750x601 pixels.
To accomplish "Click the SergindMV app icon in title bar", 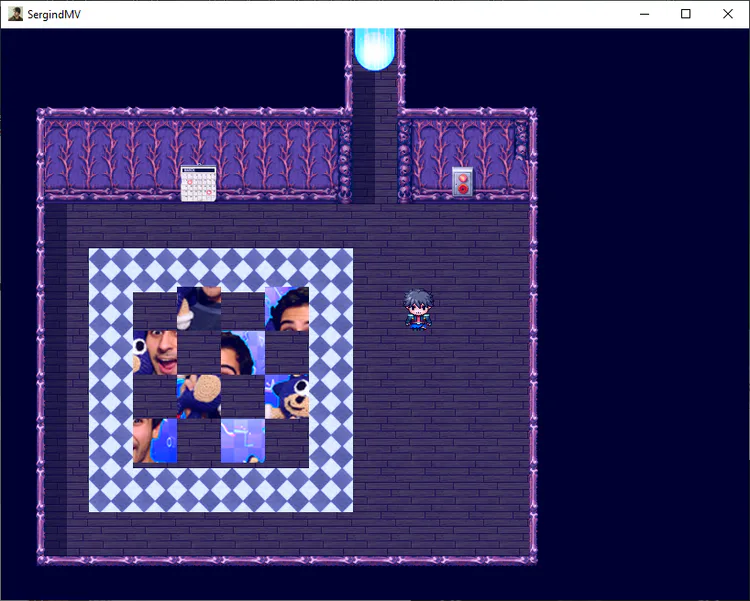I will click(15, 14).
